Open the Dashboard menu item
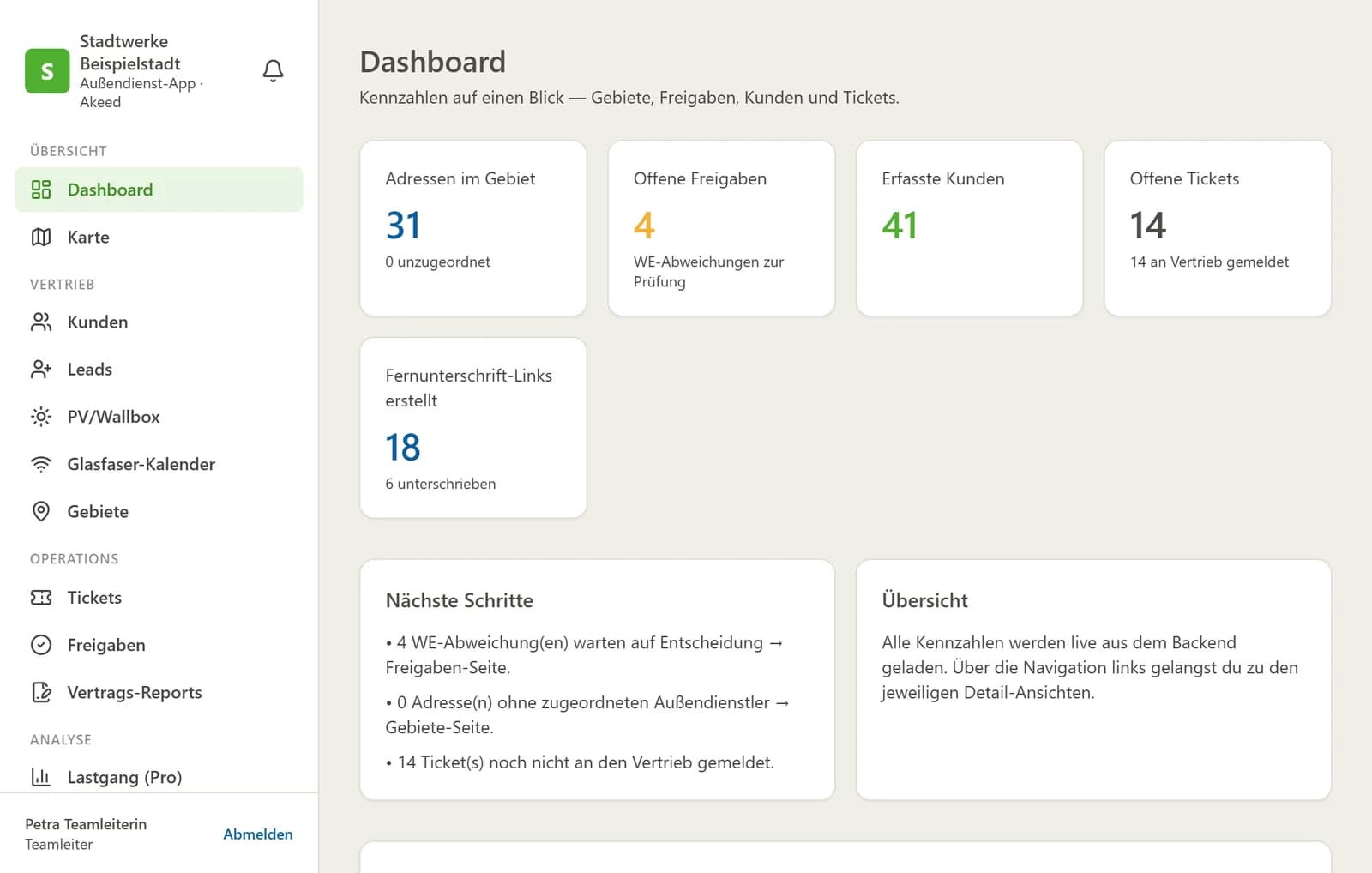Viewport: 1372px width, 873px height. click(x=159, y=190)
